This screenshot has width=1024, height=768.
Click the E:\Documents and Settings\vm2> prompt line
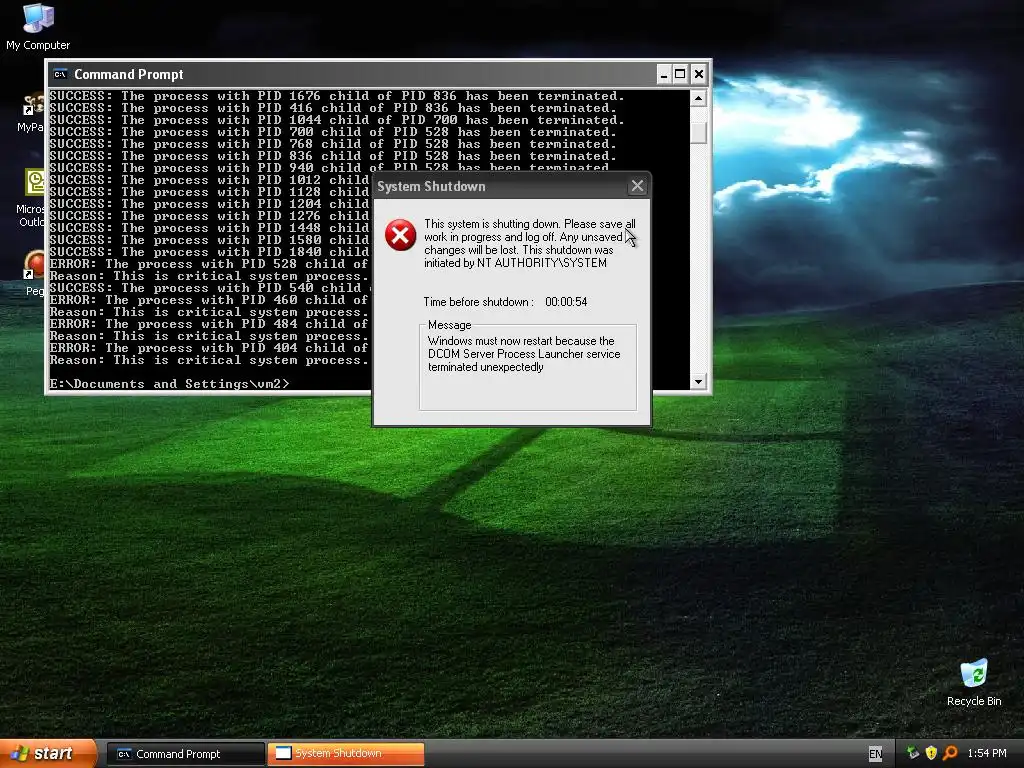pyautogui.click(x=169, y=384)
